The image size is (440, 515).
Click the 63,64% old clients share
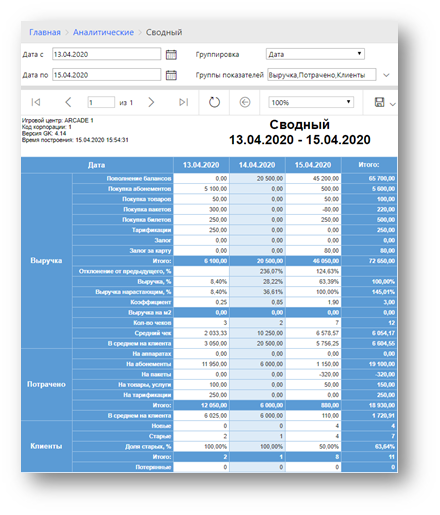[385, 446]
